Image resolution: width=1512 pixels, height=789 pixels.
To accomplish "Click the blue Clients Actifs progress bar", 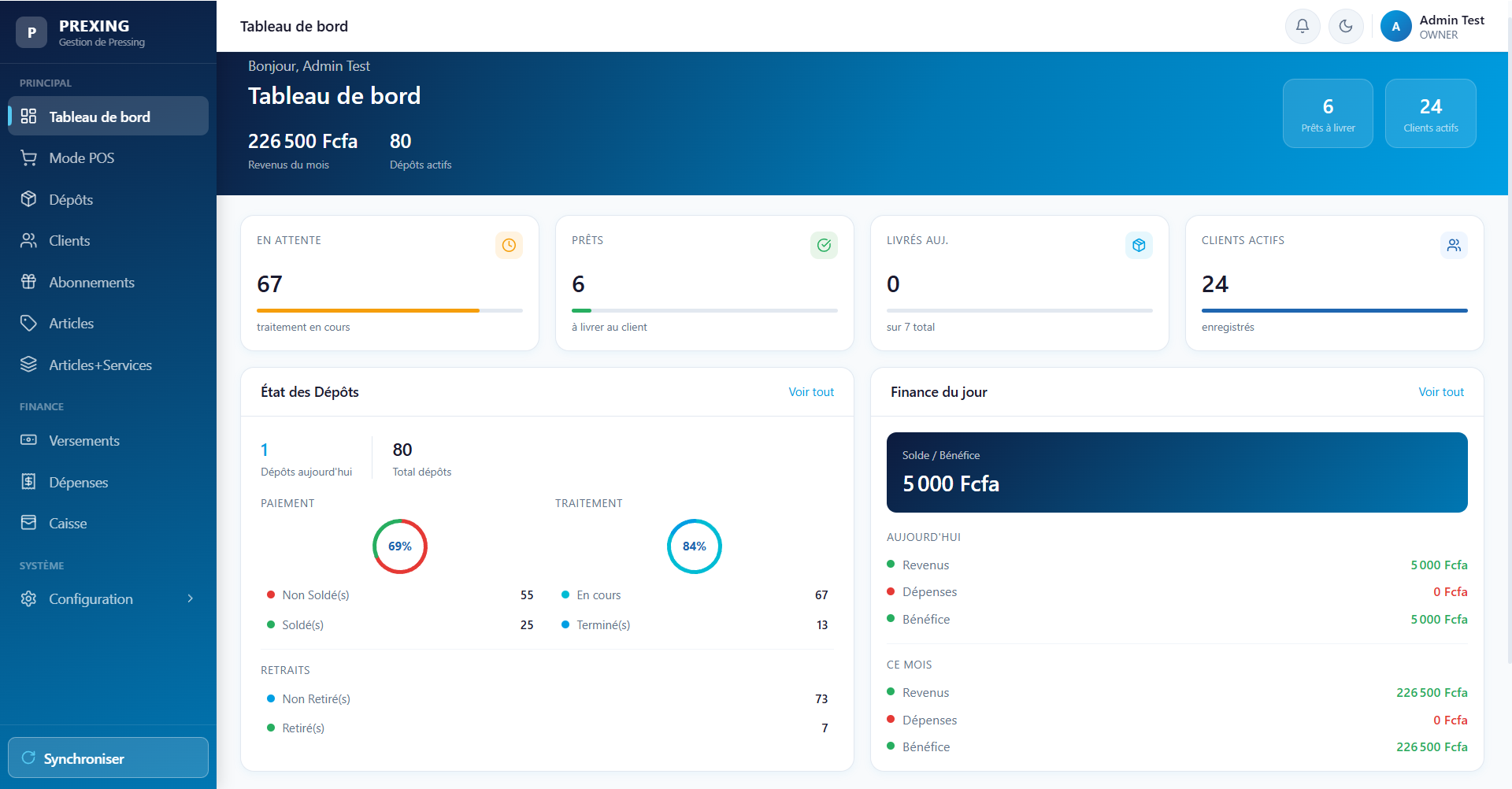I will pyautogui.click(x=1334, y=310).
